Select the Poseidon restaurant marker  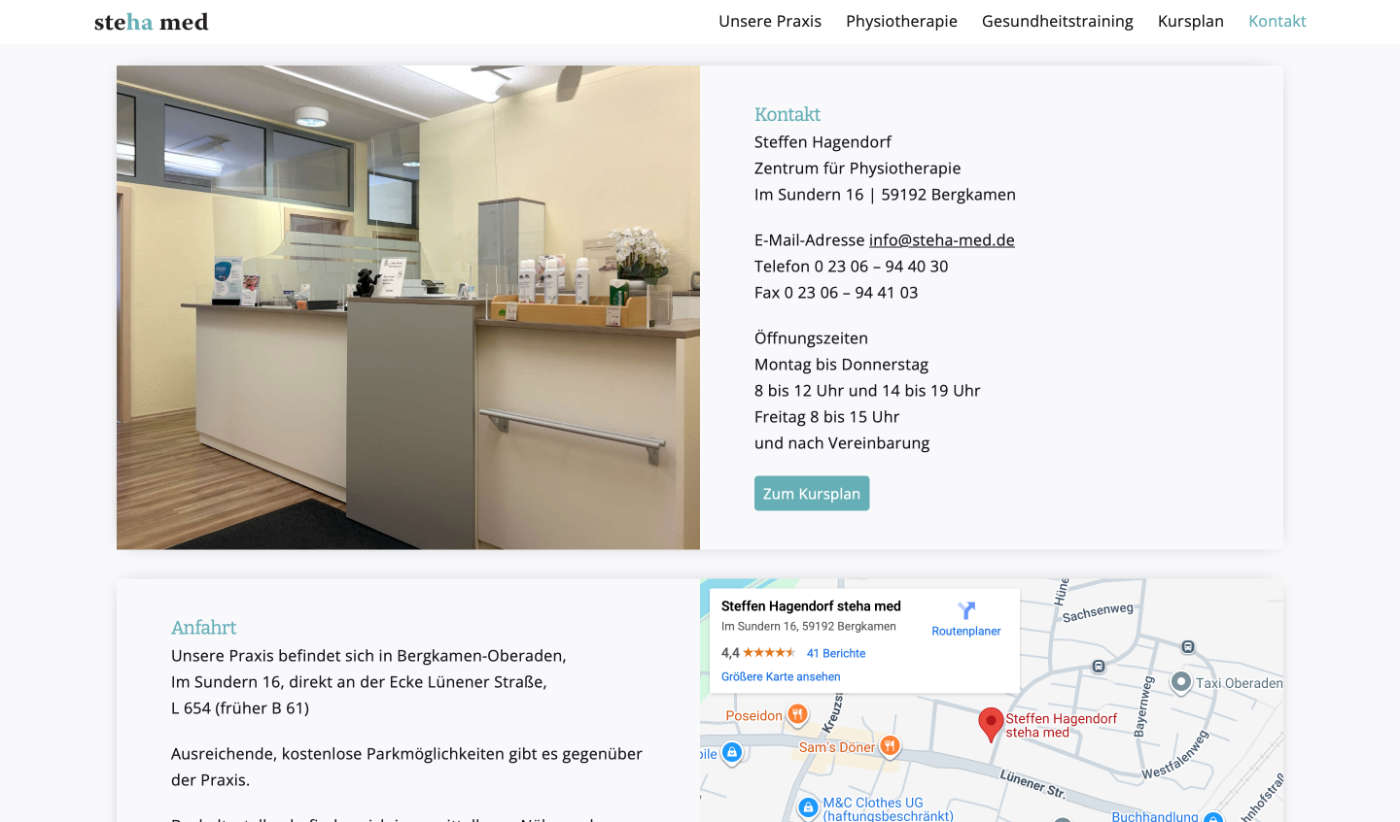coord(797,714)
